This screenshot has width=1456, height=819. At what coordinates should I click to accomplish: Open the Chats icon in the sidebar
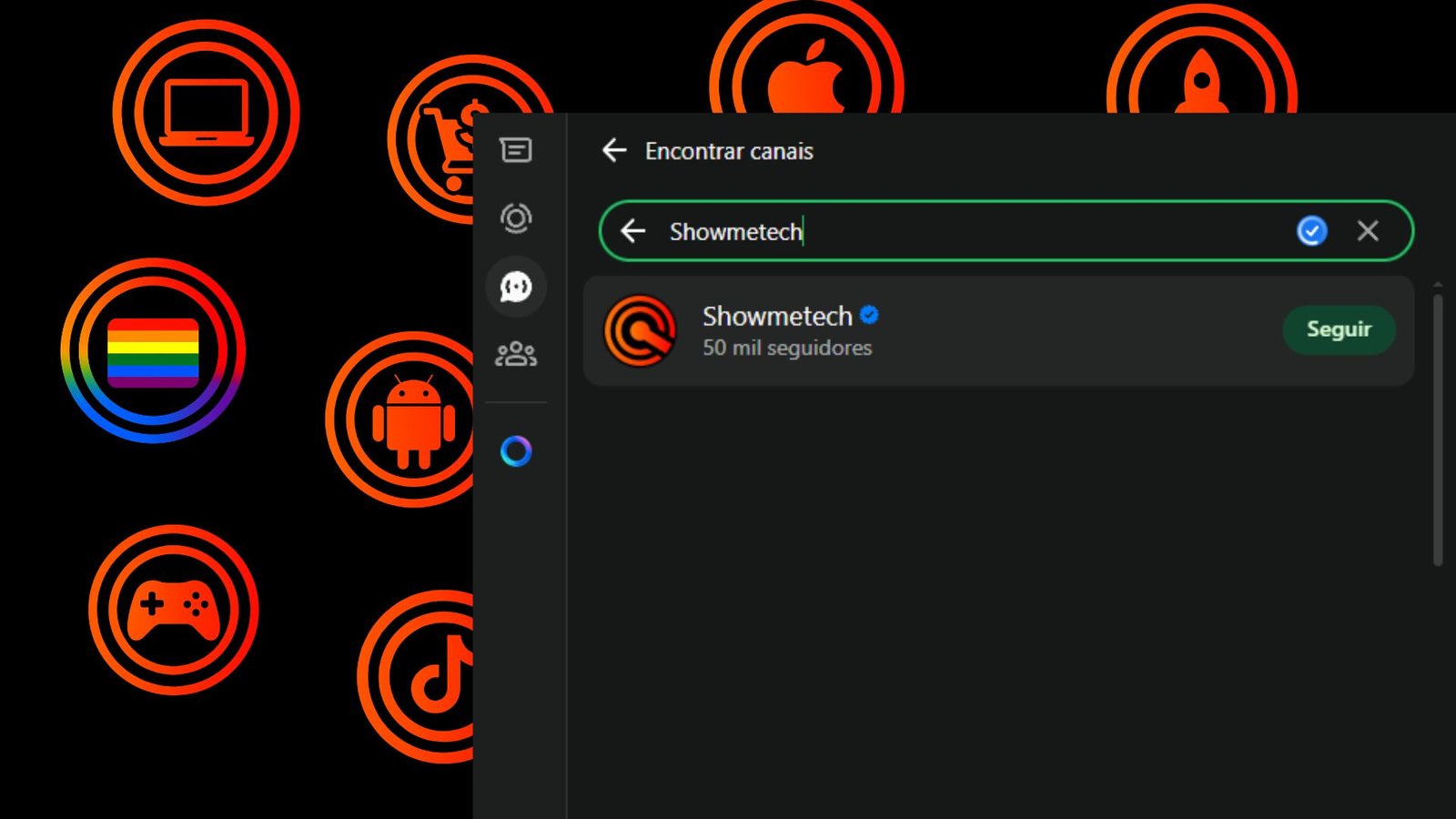[516, 150]
